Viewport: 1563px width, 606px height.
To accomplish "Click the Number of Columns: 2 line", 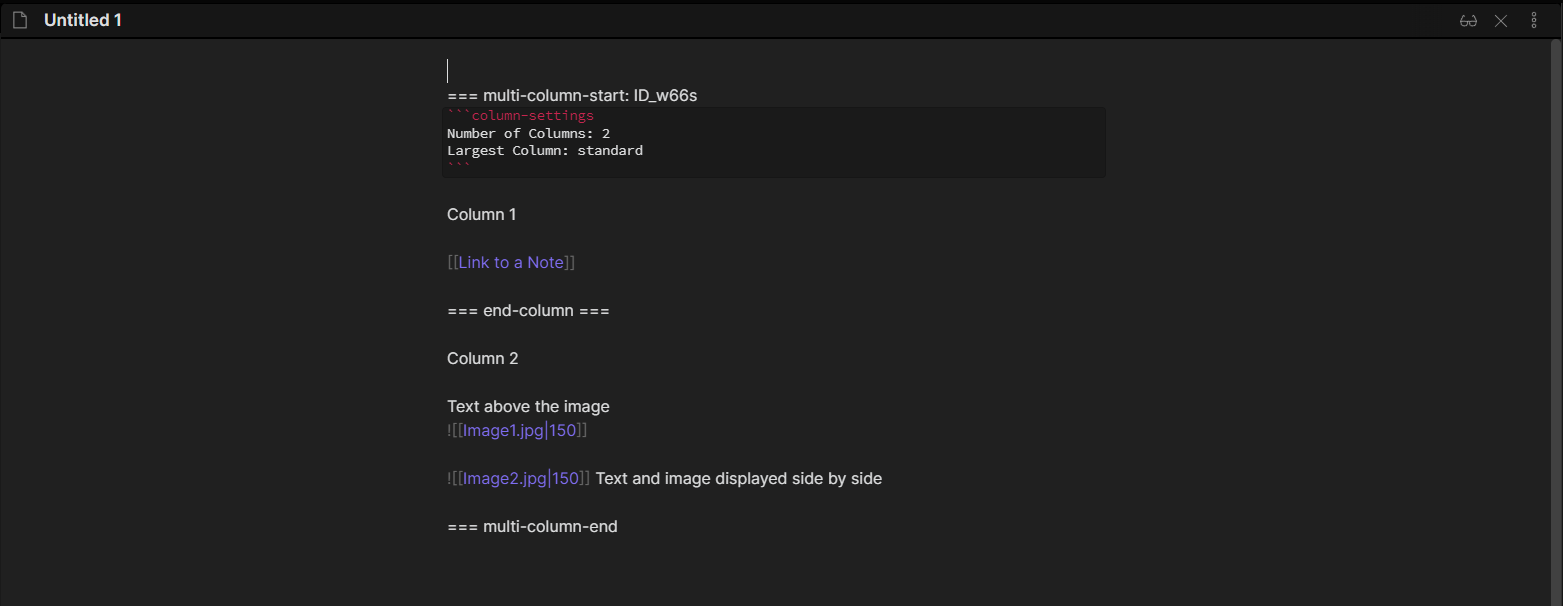I will tap(528, 133).
